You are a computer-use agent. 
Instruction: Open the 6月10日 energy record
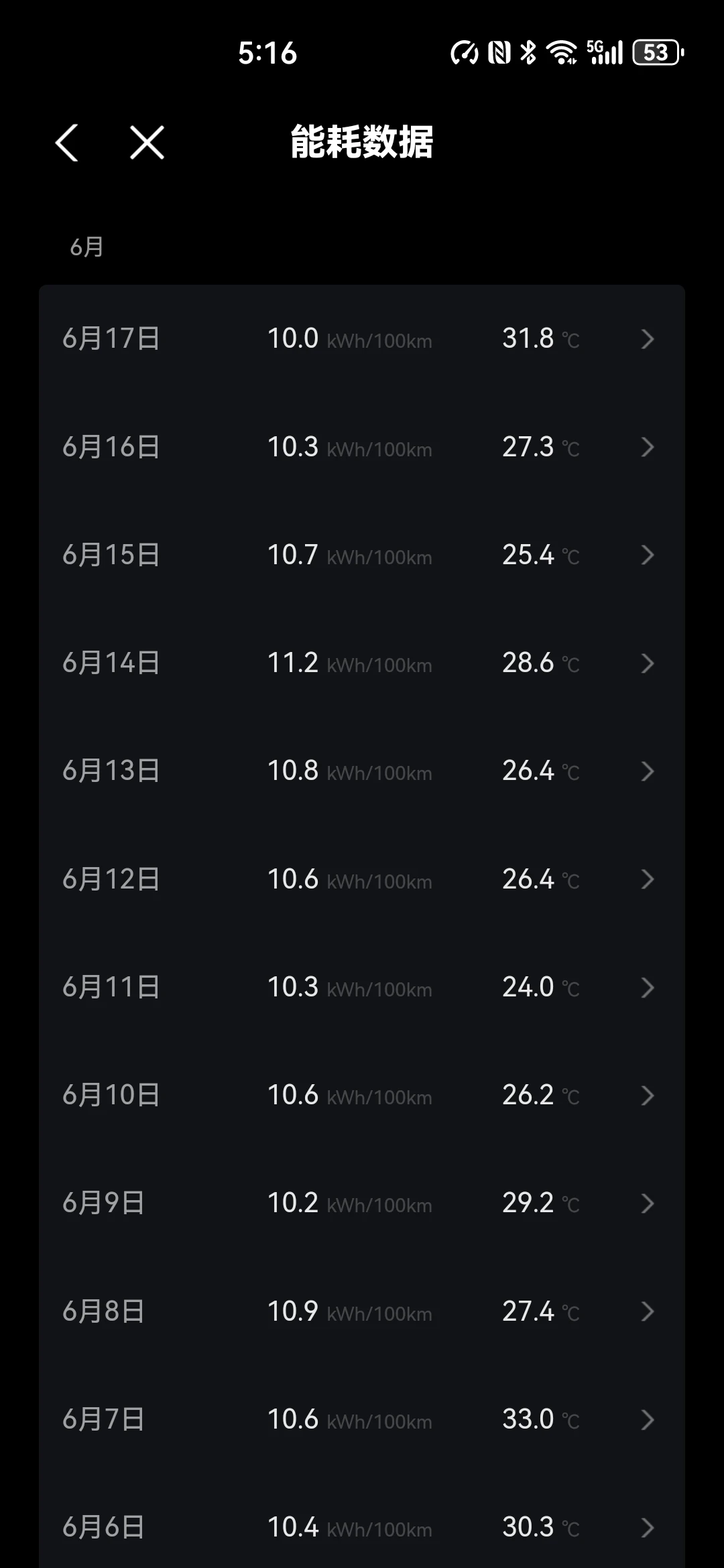point(362,1096)
